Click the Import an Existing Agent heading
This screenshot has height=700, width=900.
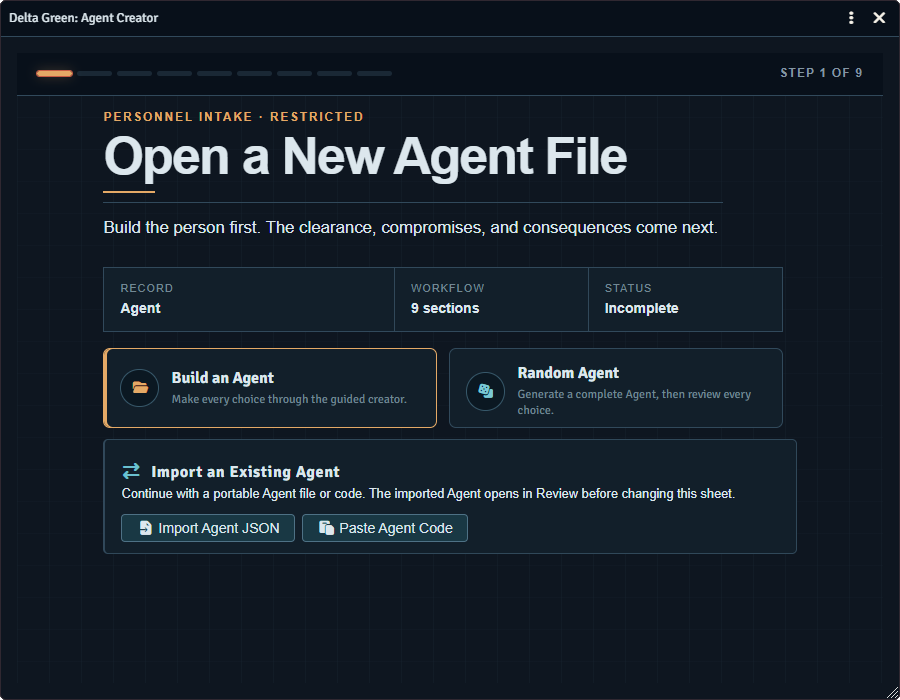(x=246, y=472)
